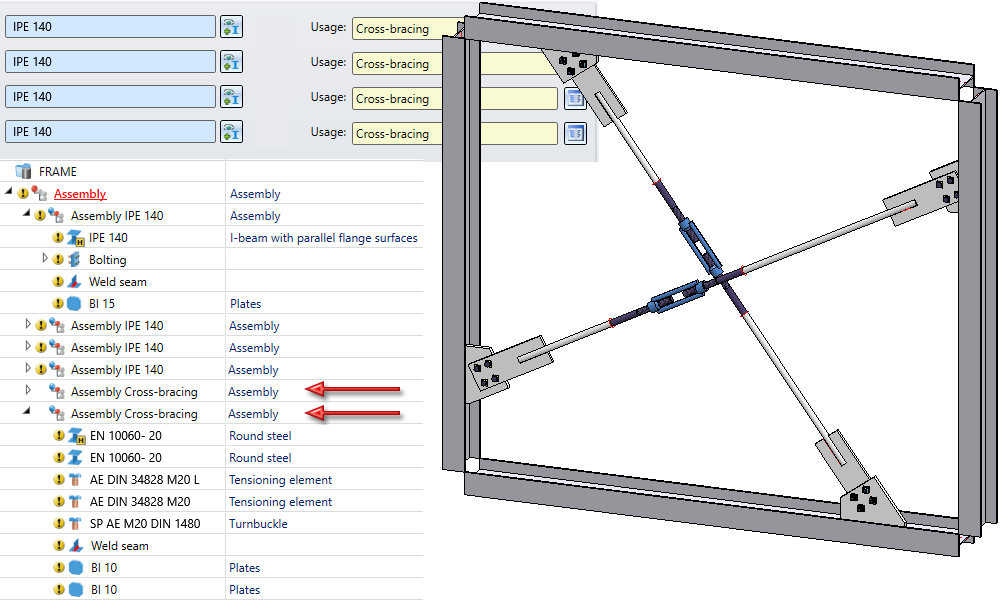Image resolution: width=1000 pixels, height=600 pixels.
Task: Expand the Assembly IPE 140 node above collapsed Cross-bracing
Action: click(x=27, y=367)
